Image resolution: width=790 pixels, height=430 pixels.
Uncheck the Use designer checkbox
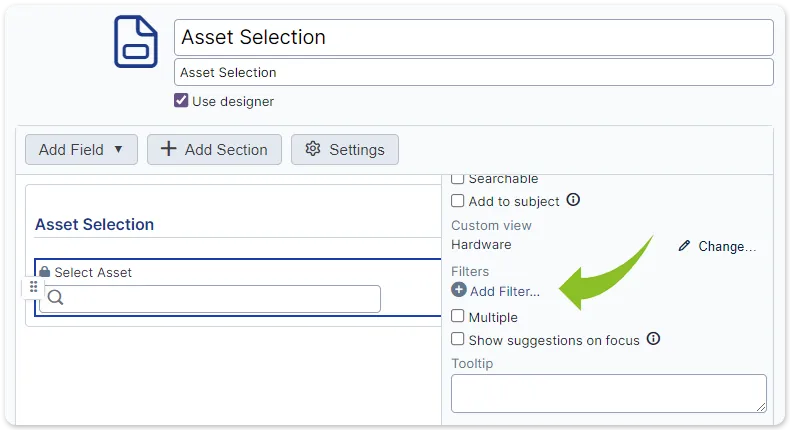[x=181, y=100]
